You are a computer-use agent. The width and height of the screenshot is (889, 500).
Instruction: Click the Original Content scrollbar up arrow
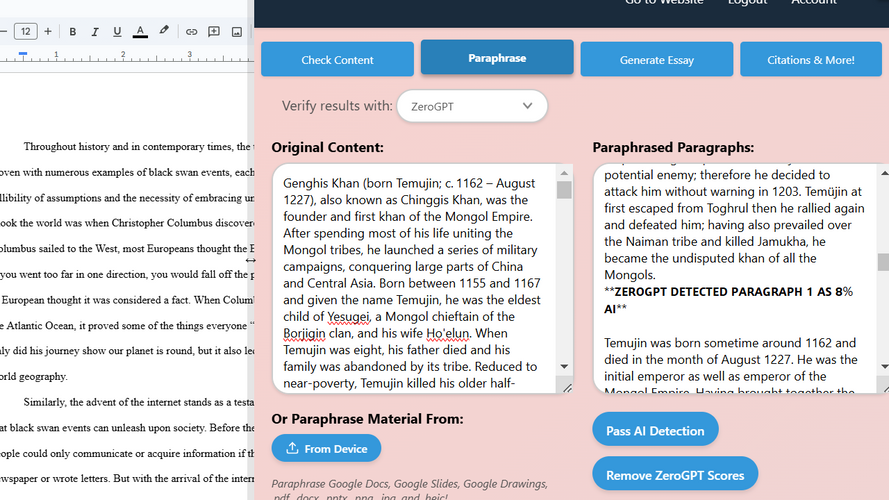[x=564, y=173]
